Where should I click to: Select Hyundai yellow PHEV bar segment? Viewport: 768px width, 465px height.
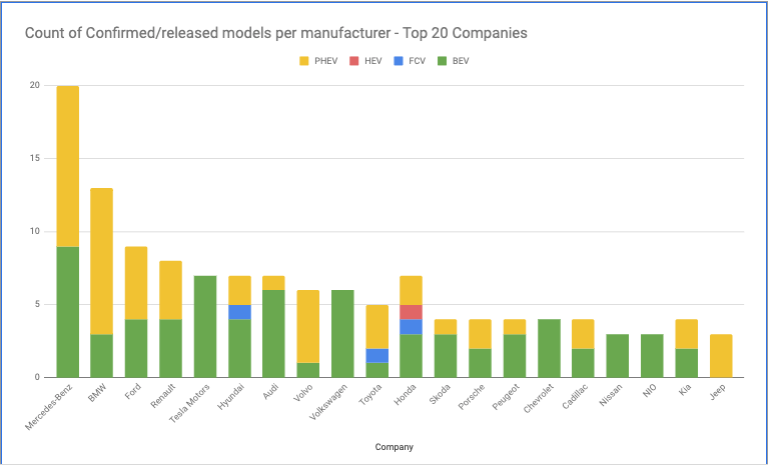pos(240,290)
